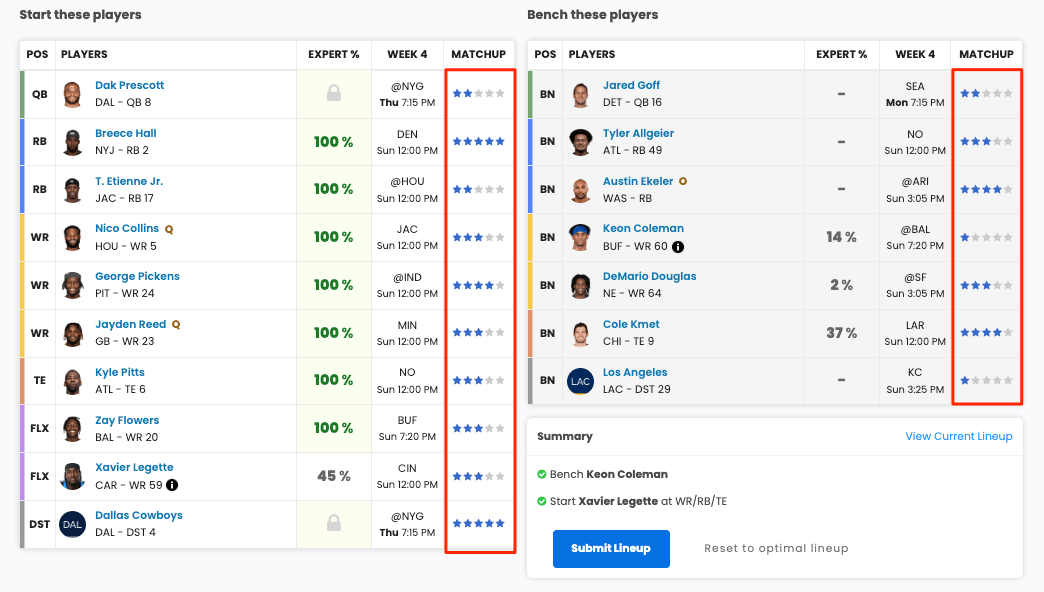Image resolution: width=1044 pixels, height=592 pixels.
Task: Open the View Current Lineup link
Action: [x=959, y=436]
